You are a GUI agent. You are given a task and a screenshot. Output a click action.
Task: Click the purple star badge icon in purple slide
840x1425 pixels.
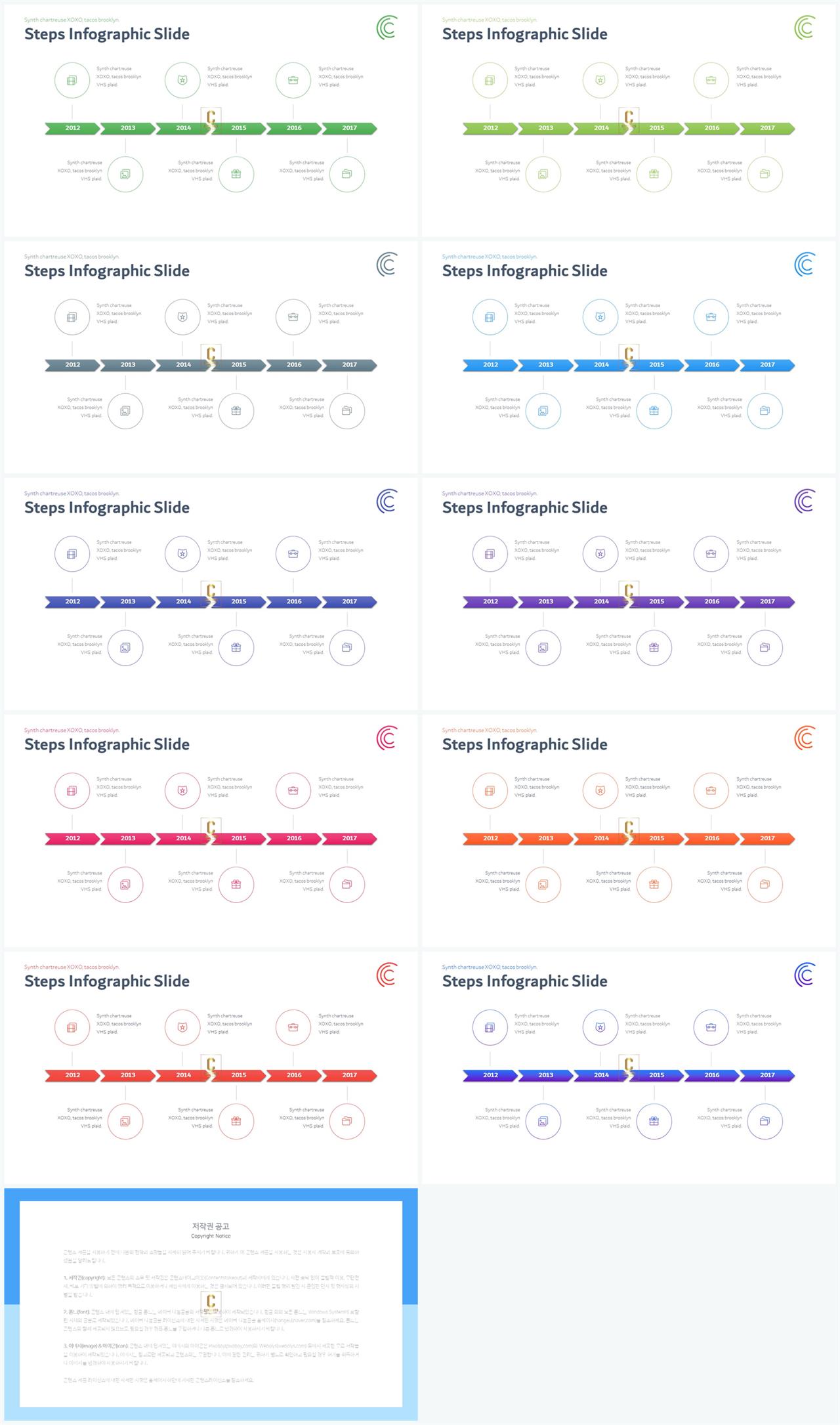coord(600,554)
